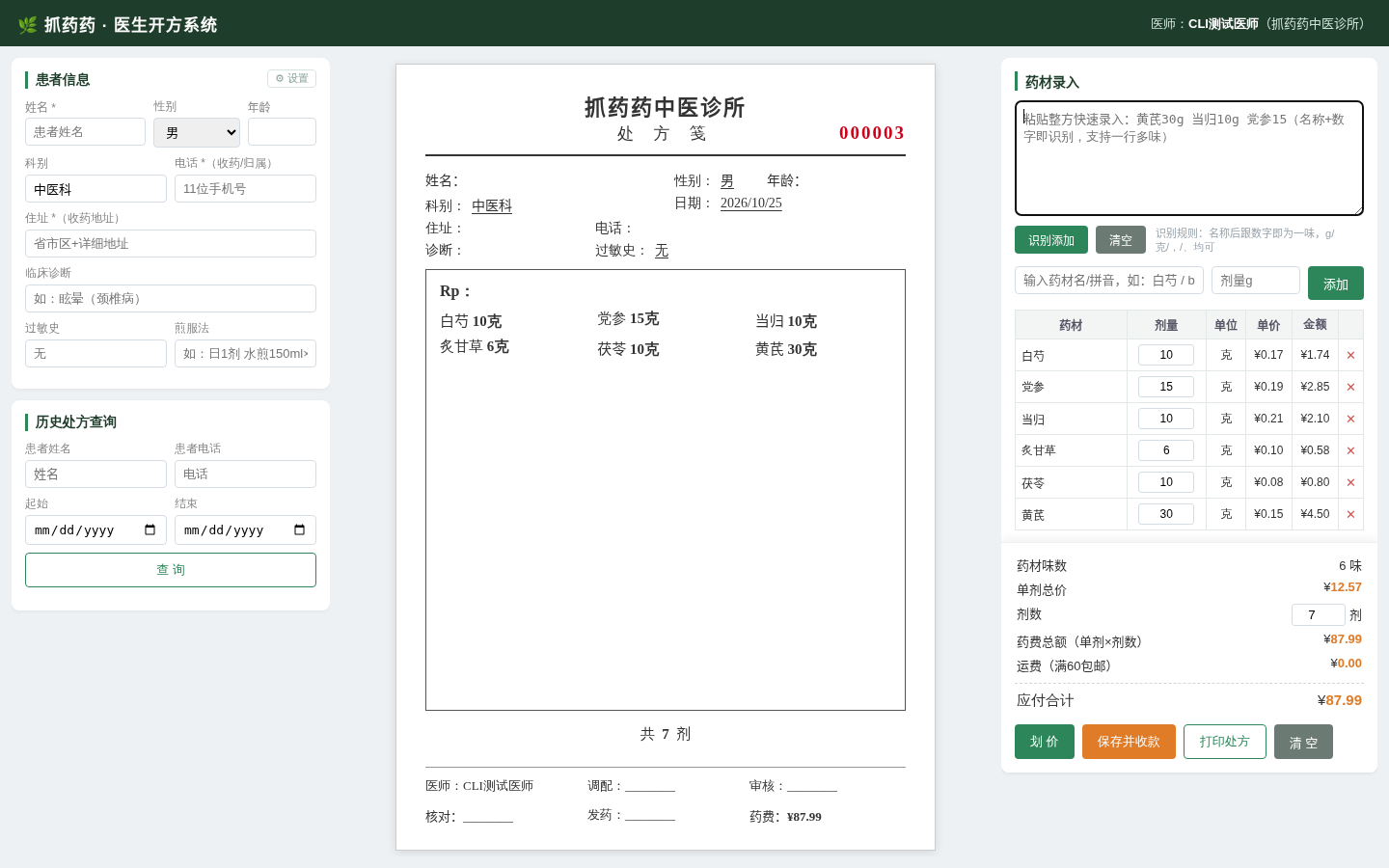This screenshot has height=868, width=1389.
Task: Delete the 茯苓 row
Action: tap(1350, 482)
